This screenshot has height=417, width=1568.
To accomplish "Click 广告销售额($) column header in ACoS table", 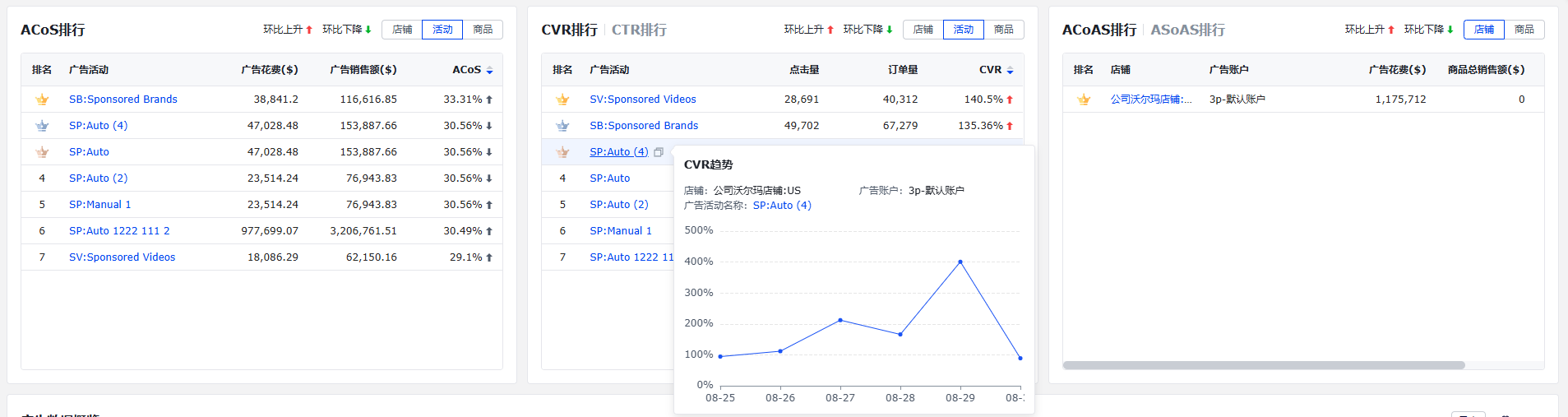I will (363, 71).
